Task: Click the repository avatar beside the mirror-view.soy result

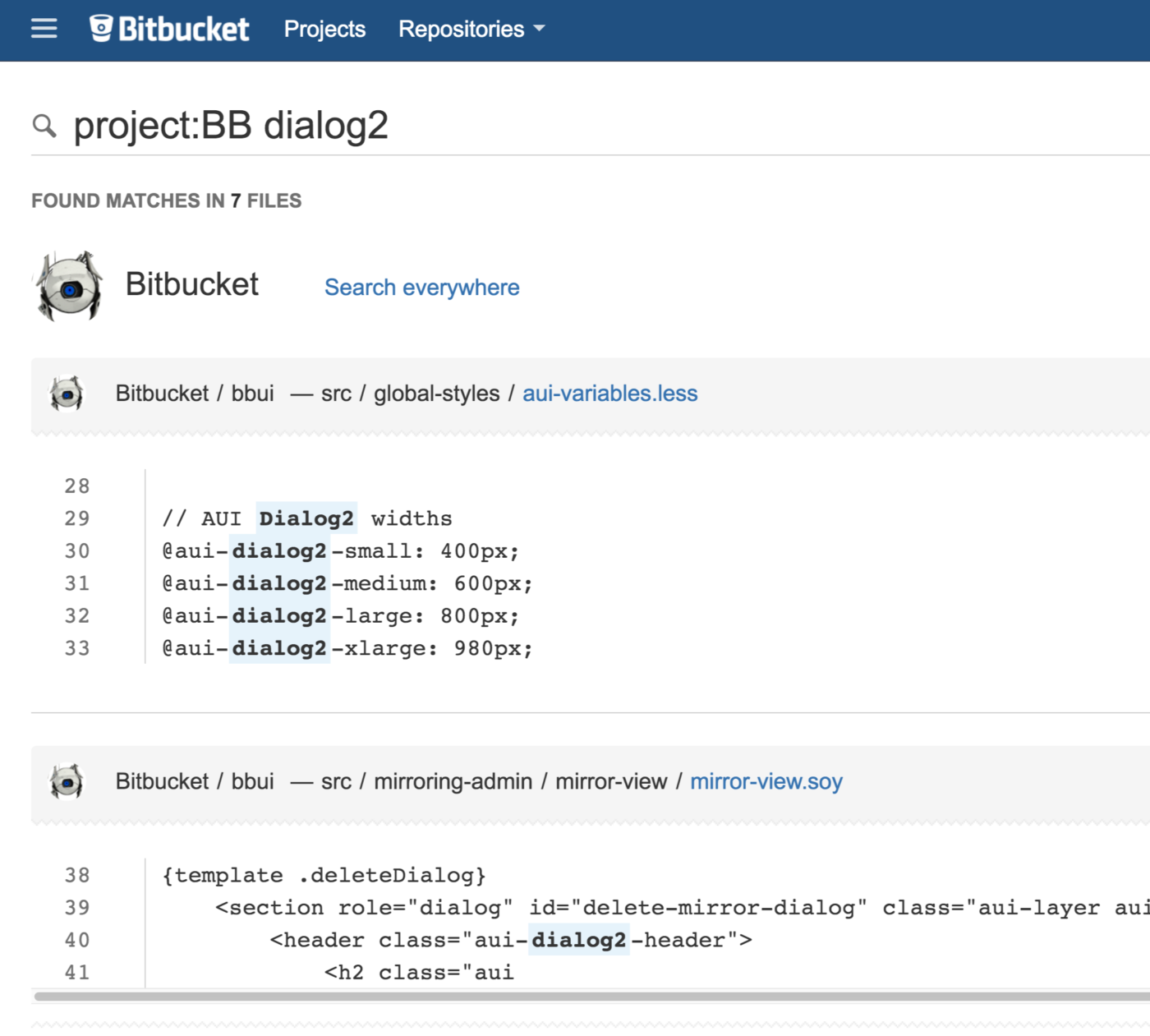Action: click(64, 781)
